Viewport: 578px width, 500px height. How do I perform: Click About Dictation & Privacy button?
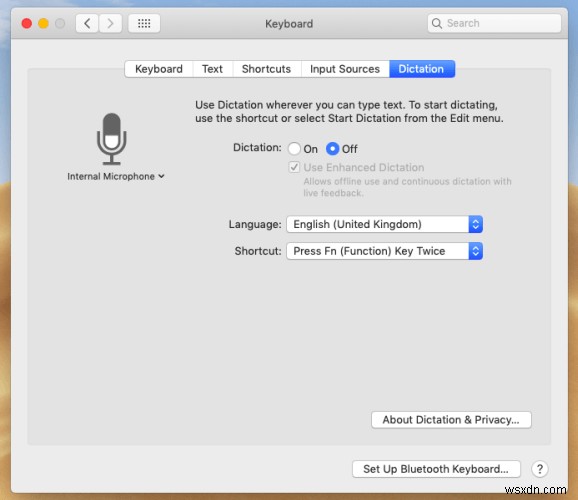(451, 420)
